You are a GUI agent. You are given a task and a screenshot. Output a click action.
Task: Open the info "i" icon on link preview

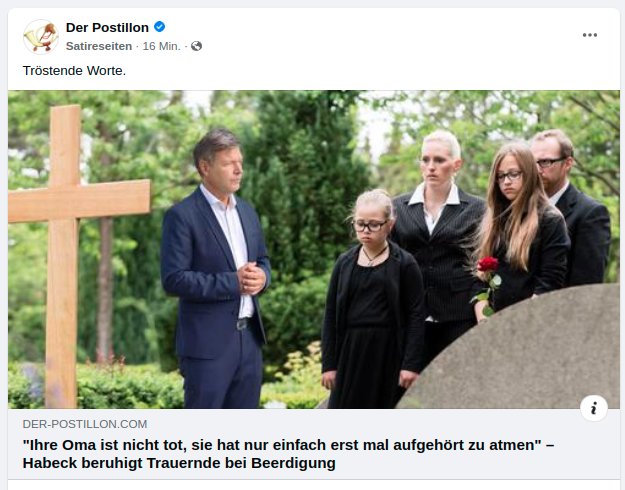(593, 407)
